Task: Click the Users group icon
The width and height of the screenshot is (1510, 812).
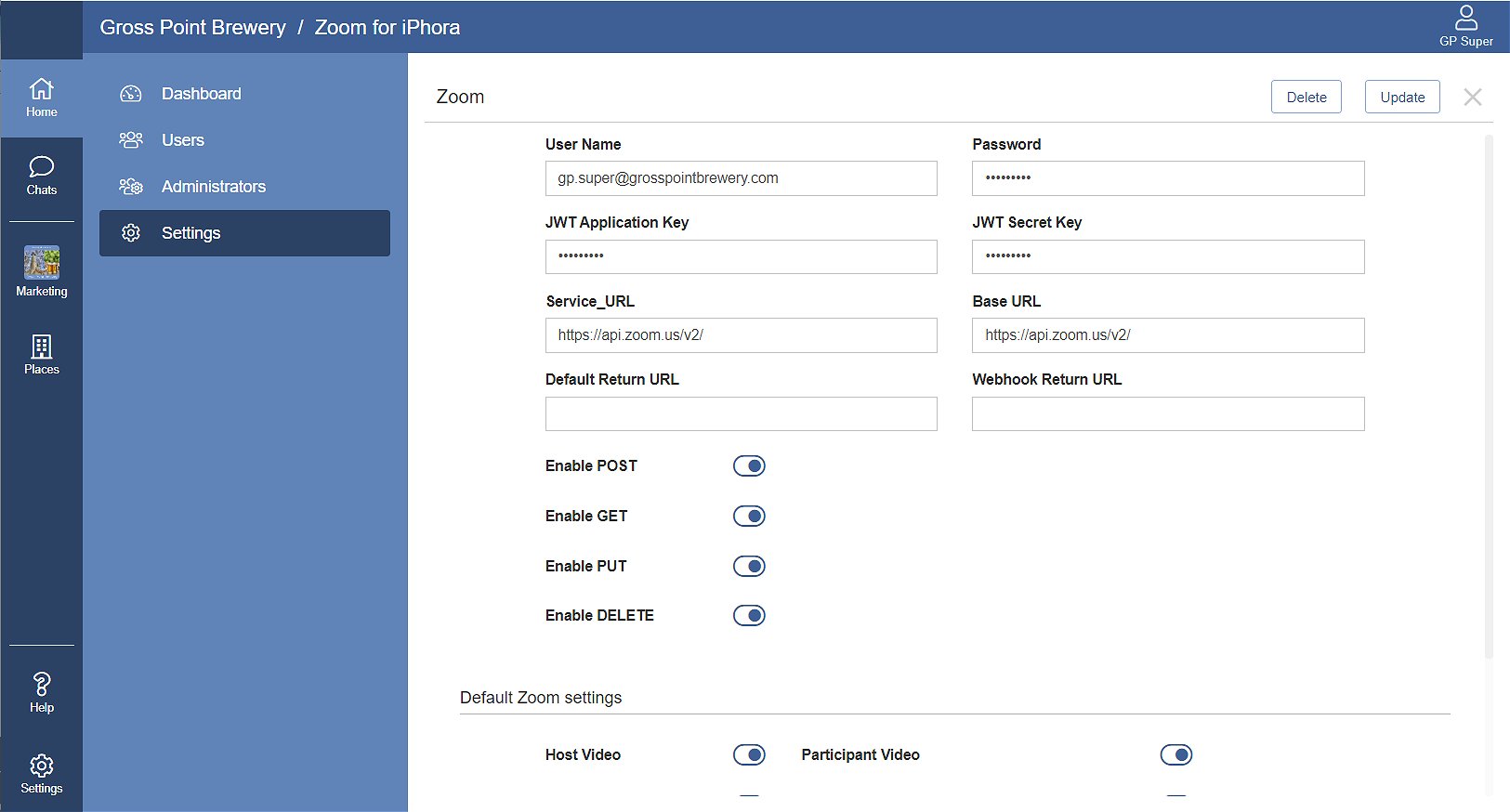Action: tap(131, 140)
